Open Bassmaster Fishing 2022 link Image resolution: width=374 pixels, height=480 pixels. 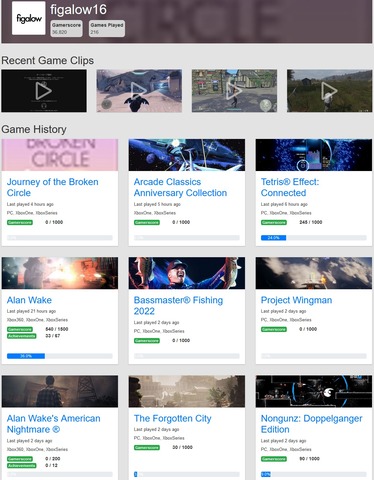(178, 305)
